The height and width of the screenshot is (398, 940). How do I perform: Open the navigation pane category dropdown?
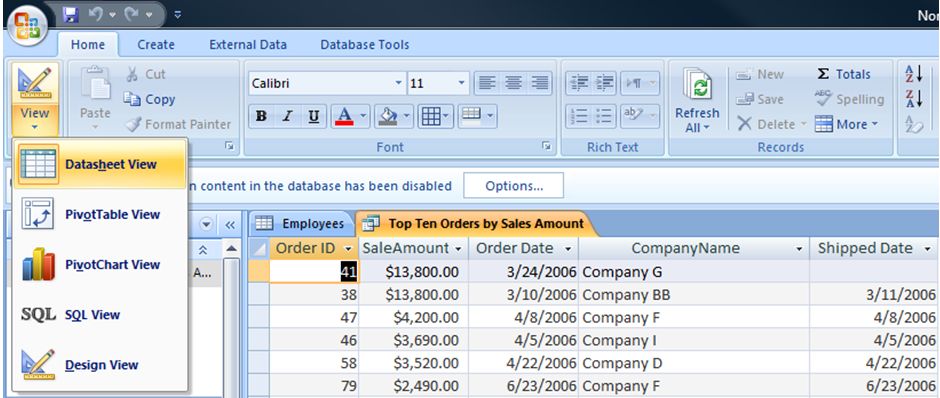pos(206,225)
